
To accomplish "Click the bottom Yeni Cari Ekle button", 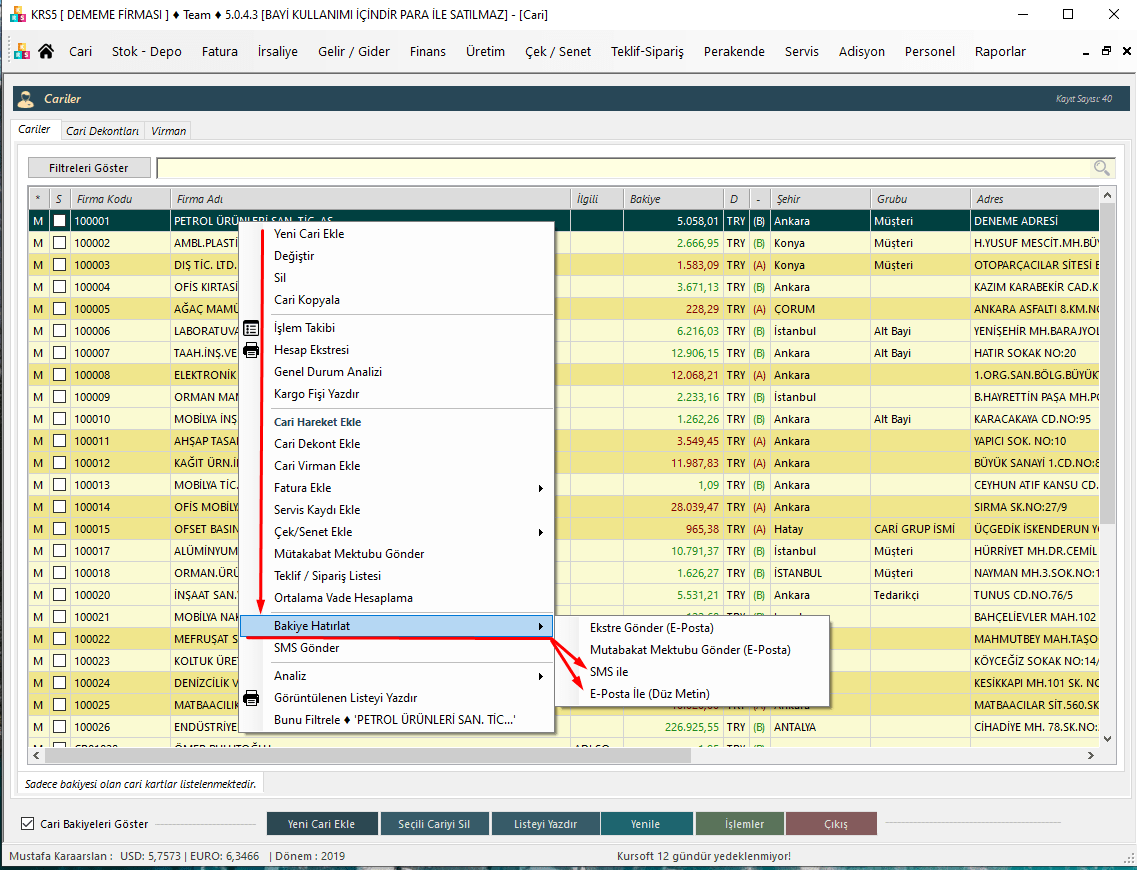I will [x=322, y=824].
